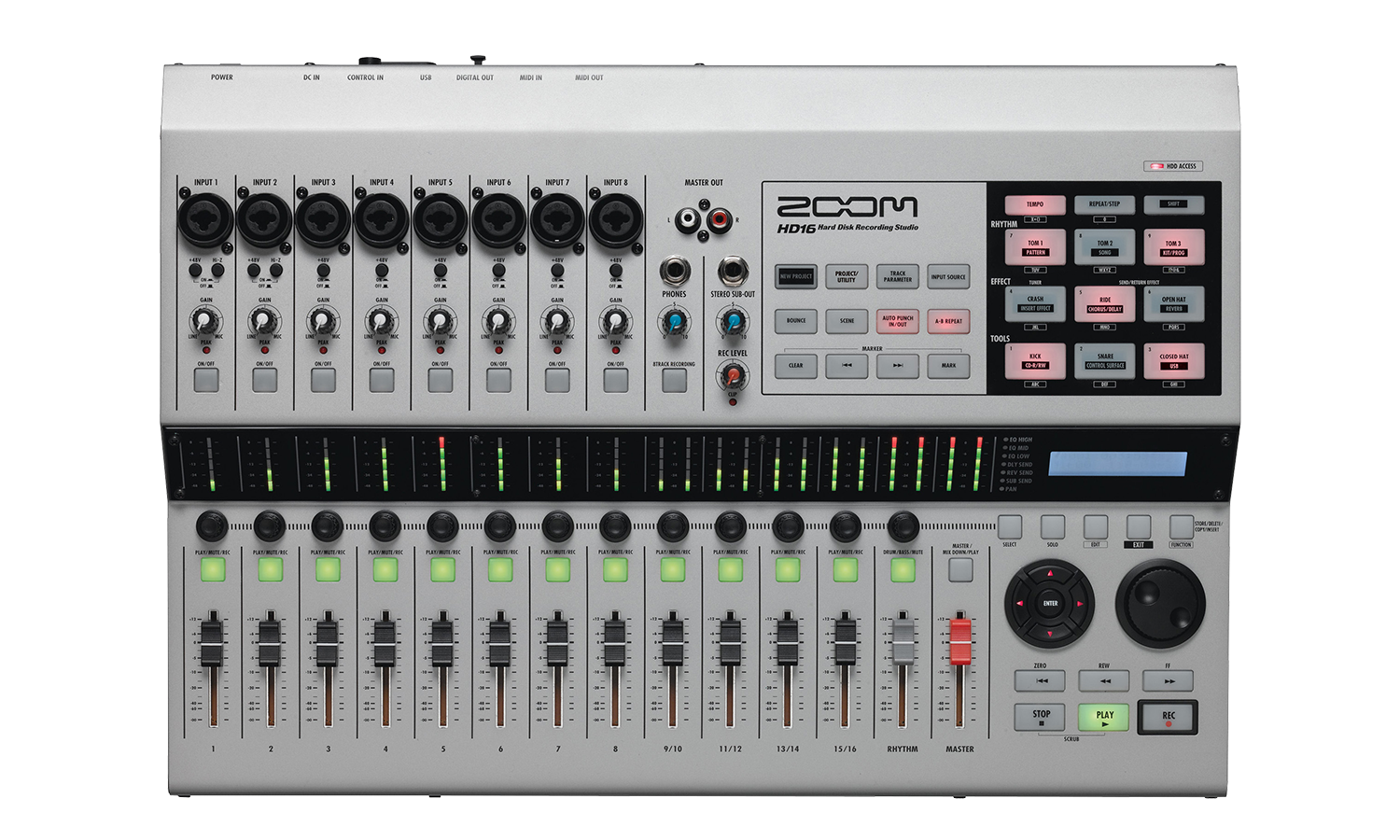The height and width of the screenshot is (840, 1400).
Task: Click the red REC LEVEL knob
Action: click(x=733, y=375)
